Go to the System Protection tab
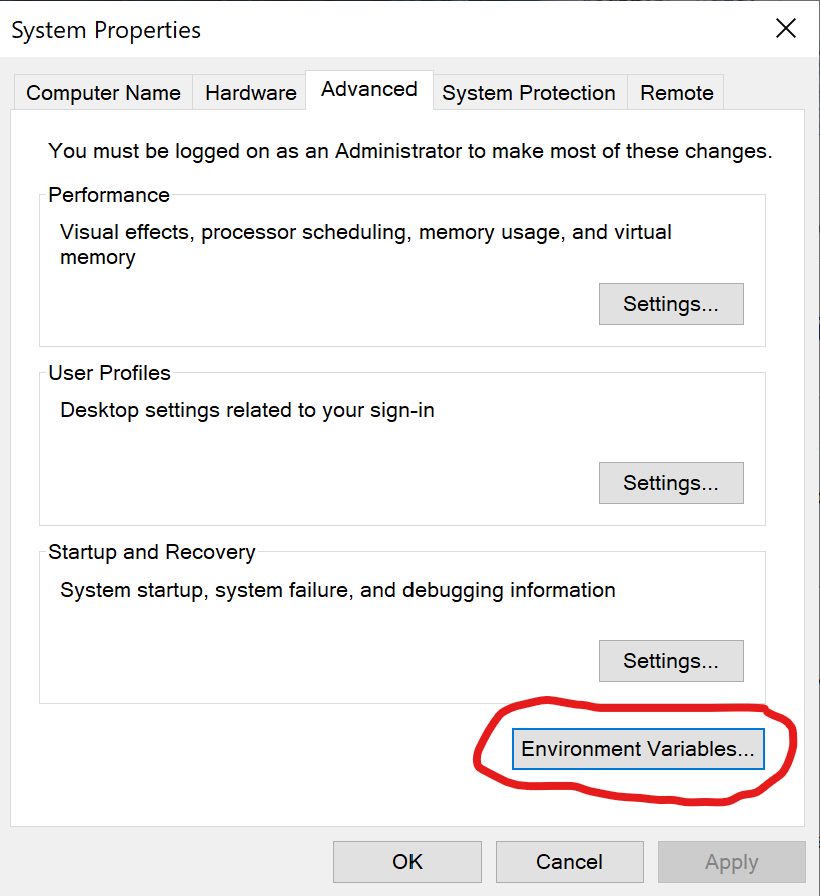This screenshot has width=820, height=896. pos(528,93)
